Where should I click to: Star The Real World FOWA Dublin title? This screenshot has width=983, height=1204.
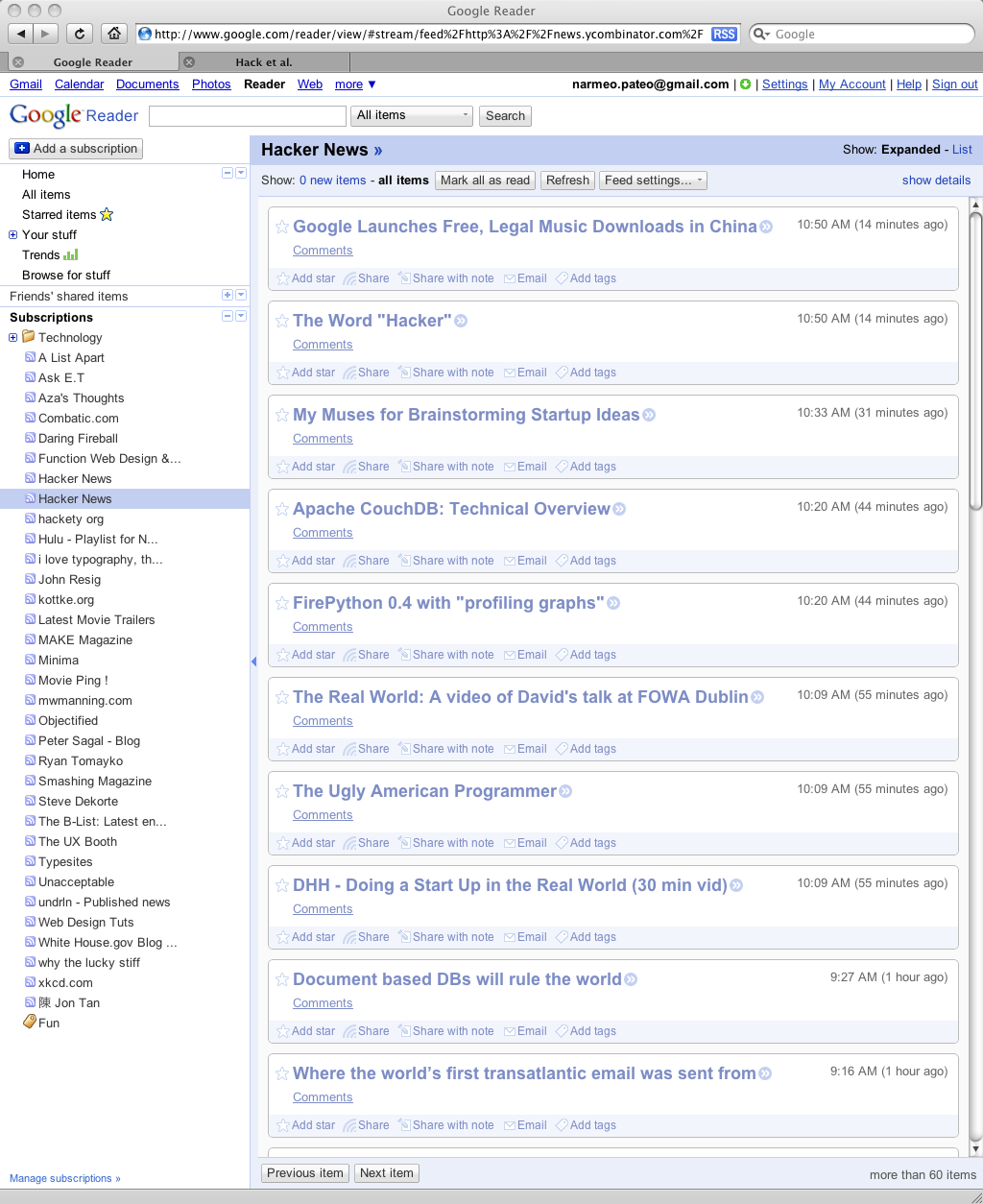[282, 697]
